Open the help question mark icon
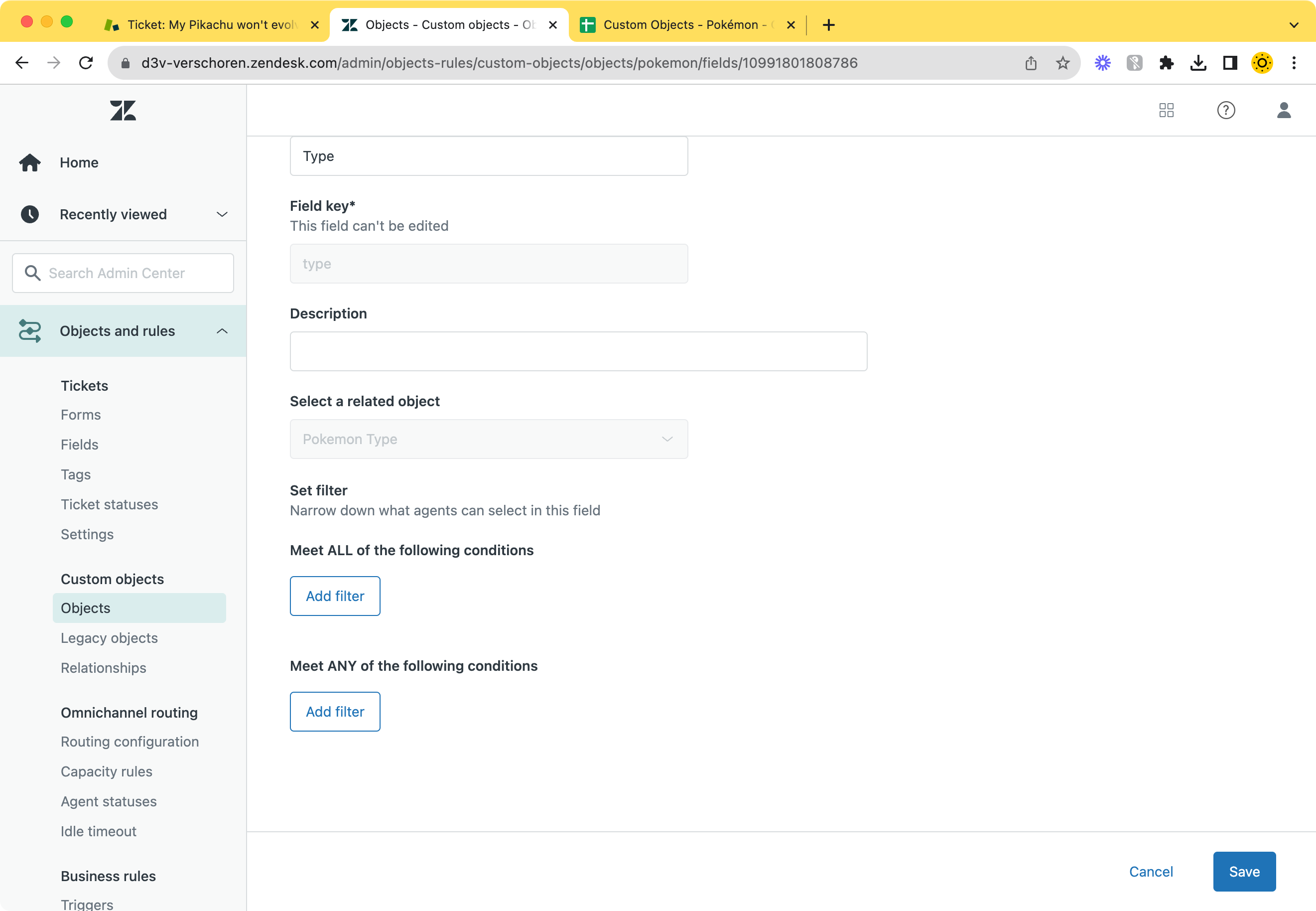Screen dimensions: 1316x911 click(x=1226, y=110)
